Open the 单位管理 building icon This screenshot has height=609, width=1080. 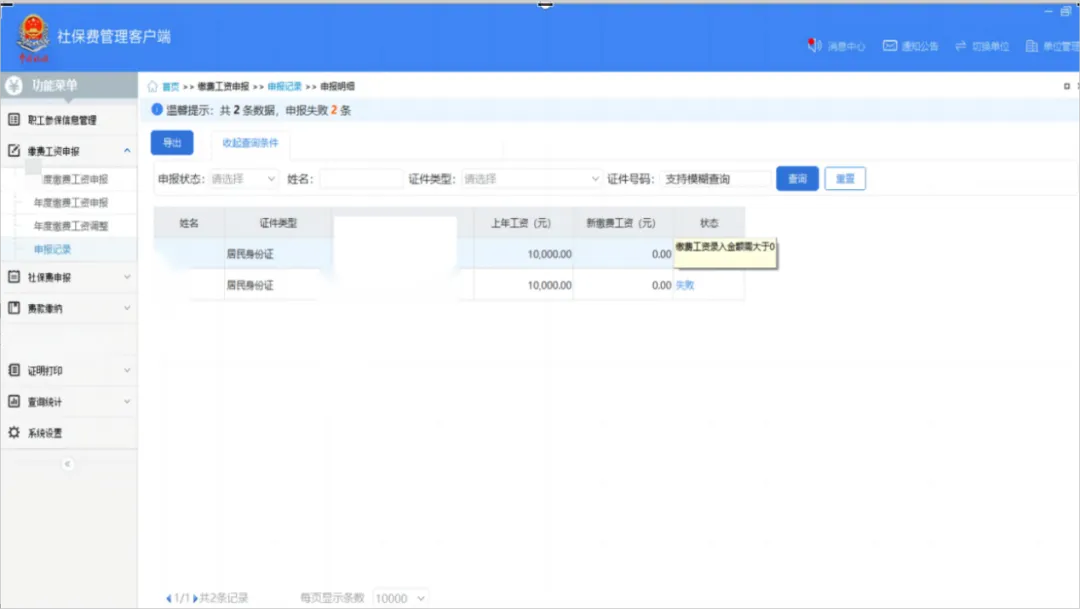[1032, 45]
